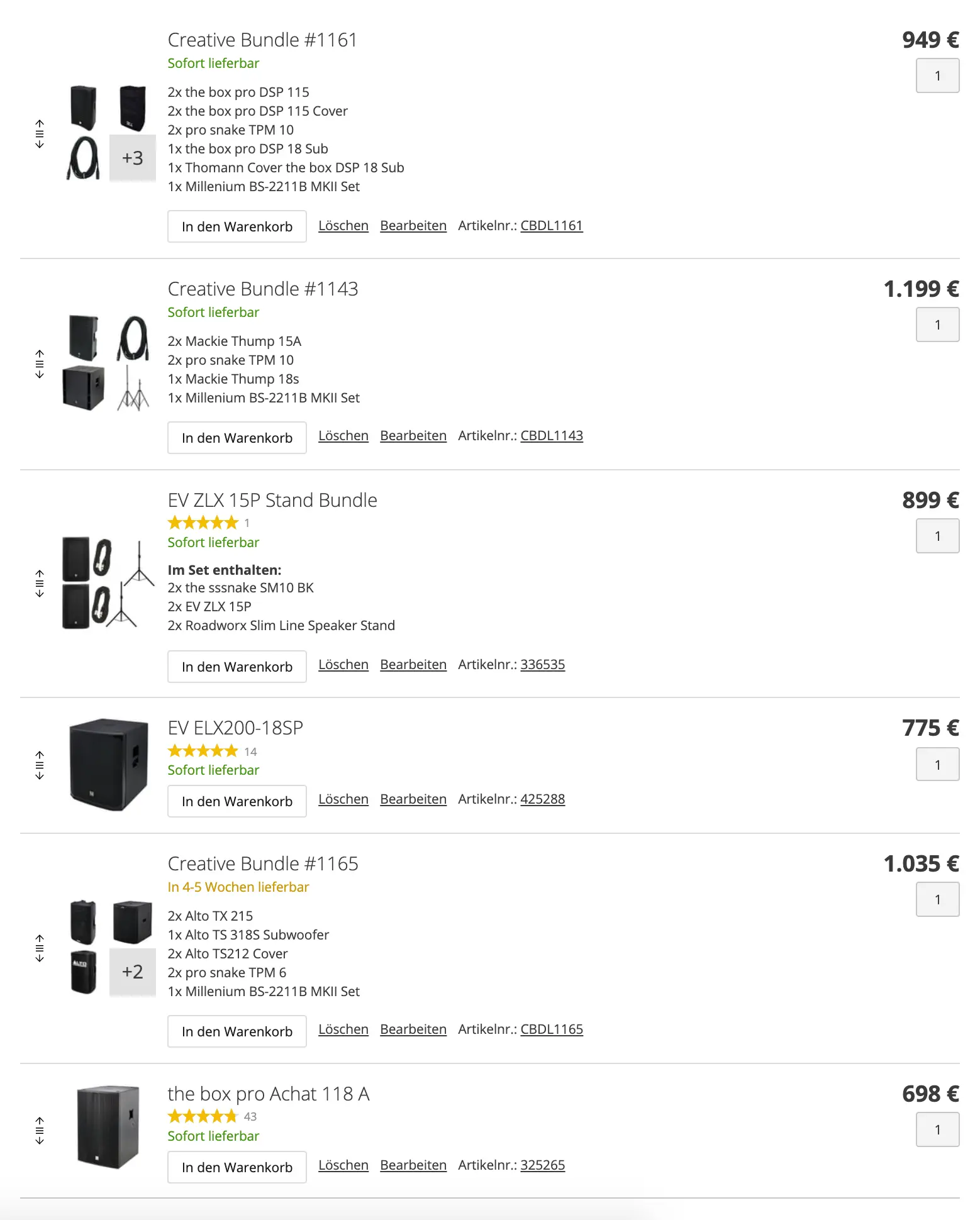This screenshot has width=980, height=1220.
Task: Open article number CBDL1165 link
Action: point(551,1029)
